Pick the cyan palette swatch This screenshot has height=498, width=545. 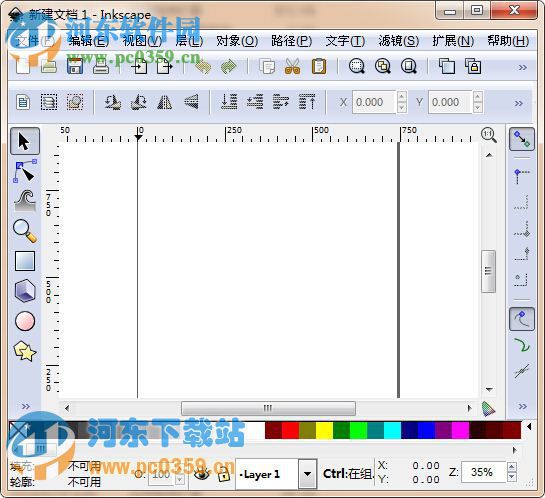pos(392,430)
